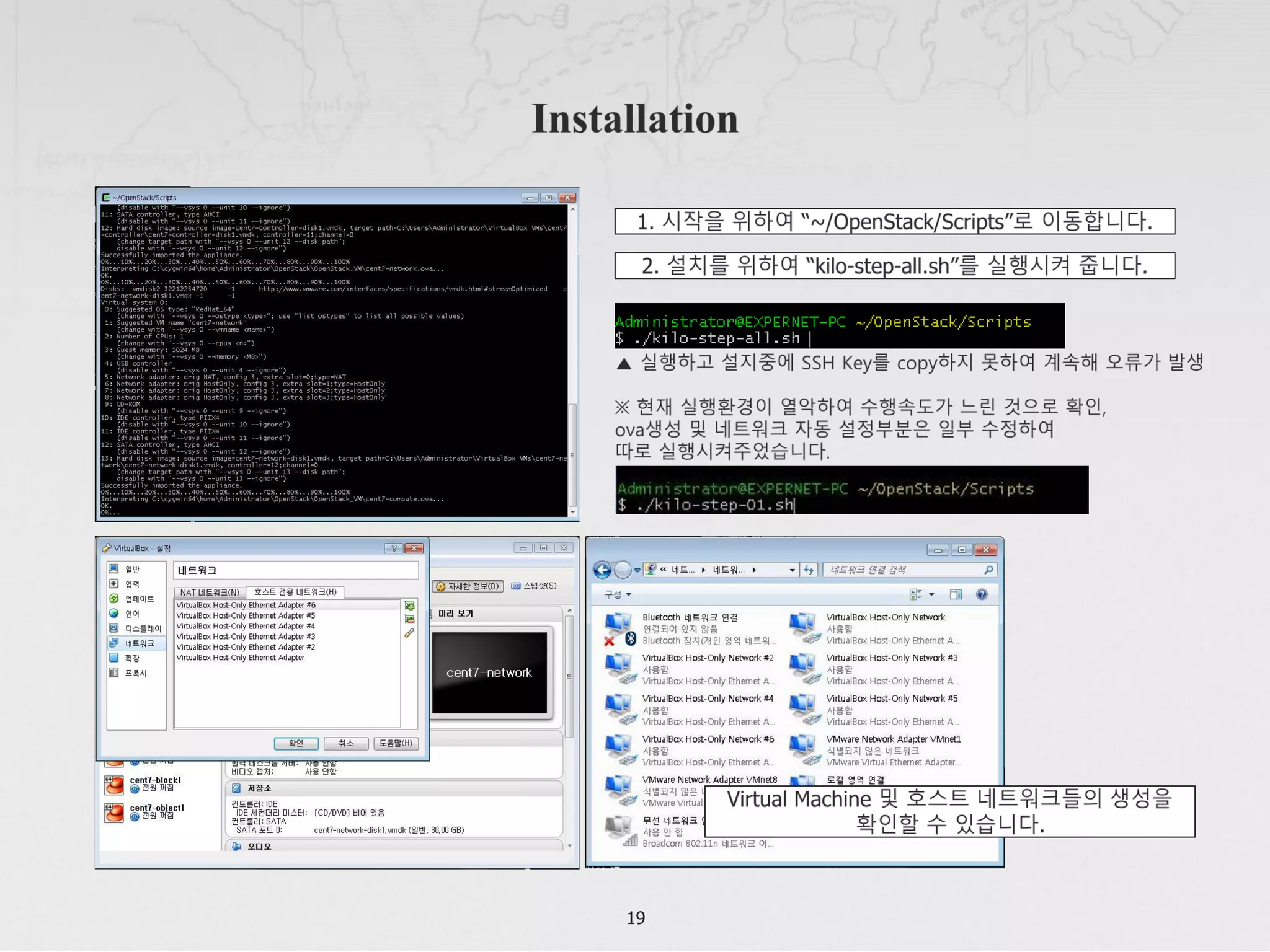Viewport: 1270px width, 952px height.
Task: Open the 구성 dropdown menu
Action: pos(618,594)
